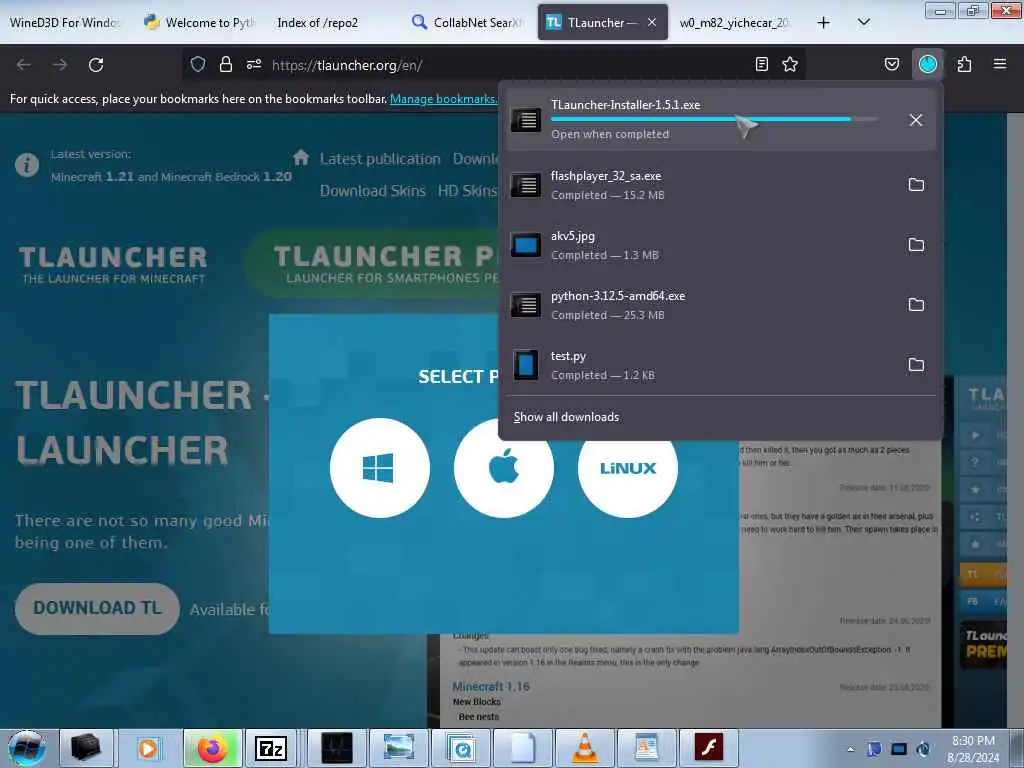
Task: Show akv5.jpg in its folder
Action: [916, 245]
